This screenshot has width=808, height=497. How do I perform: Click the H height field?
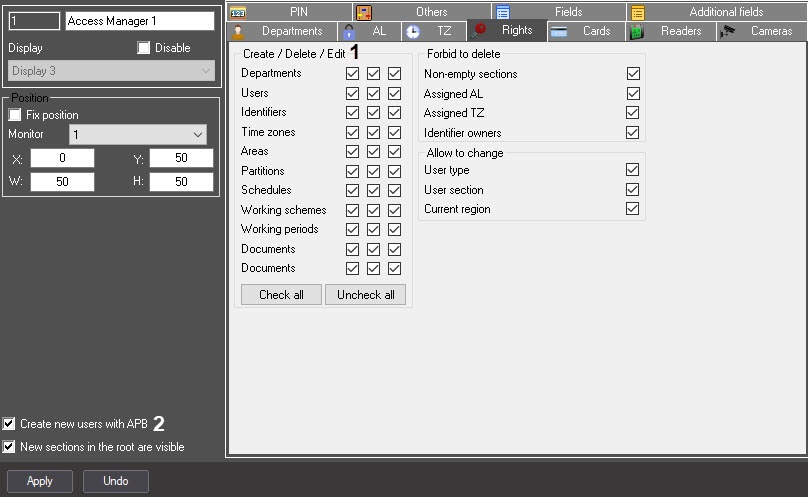tap(181, 182)
